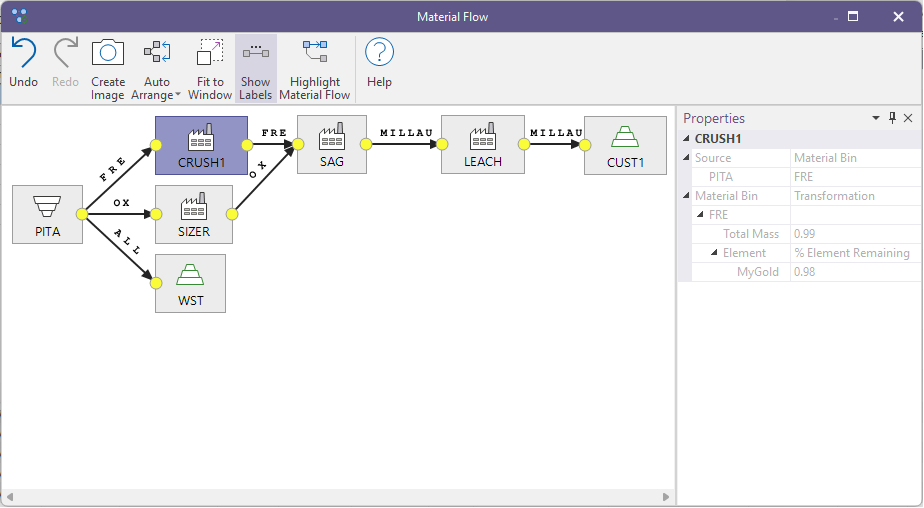Click the PITA output connector dot
The height and width of the screenshot is (508, 924).
pos(82,215)
